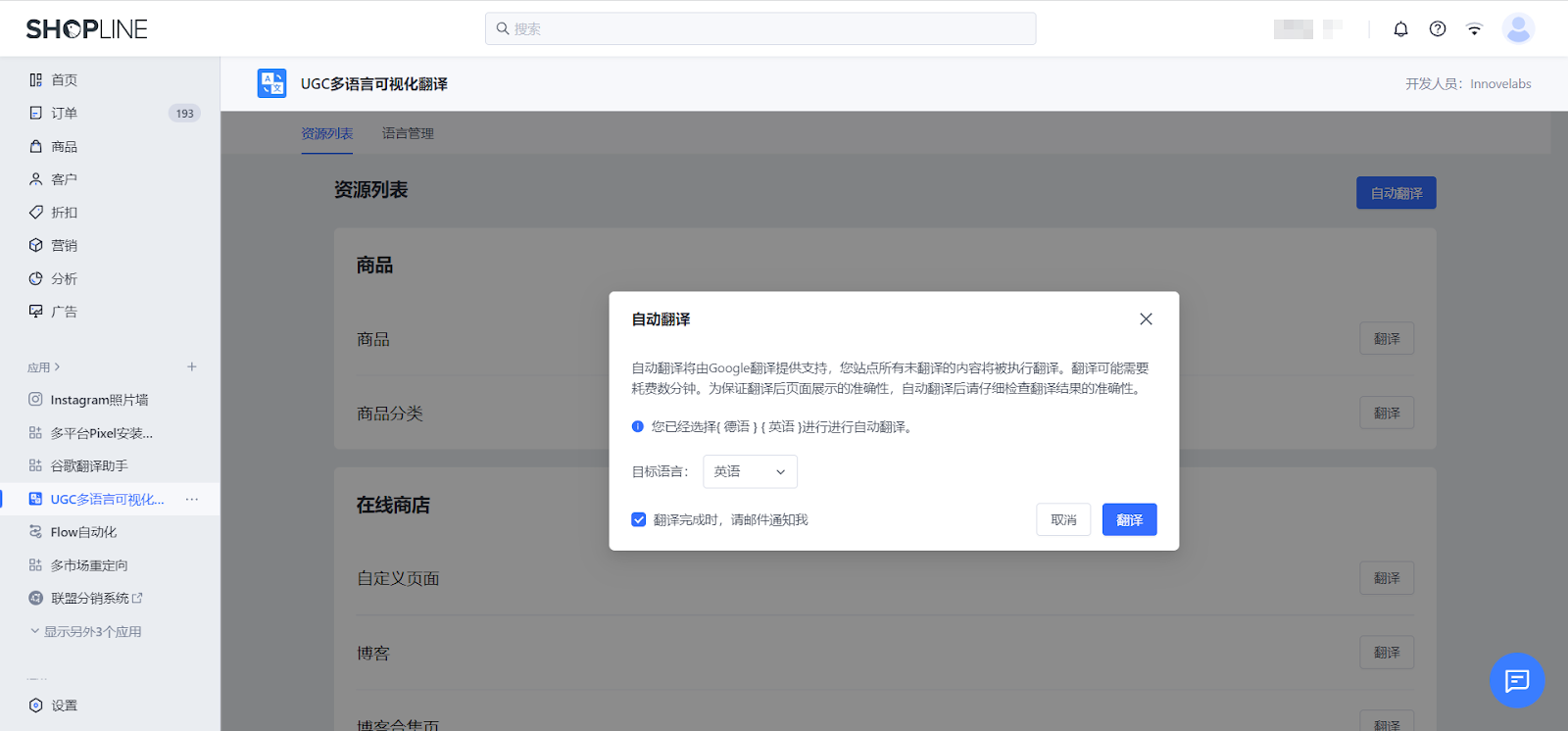Open 设置 in the sidebar
Viewport: 1568px width, 731px height.
[x=65, y=706]
